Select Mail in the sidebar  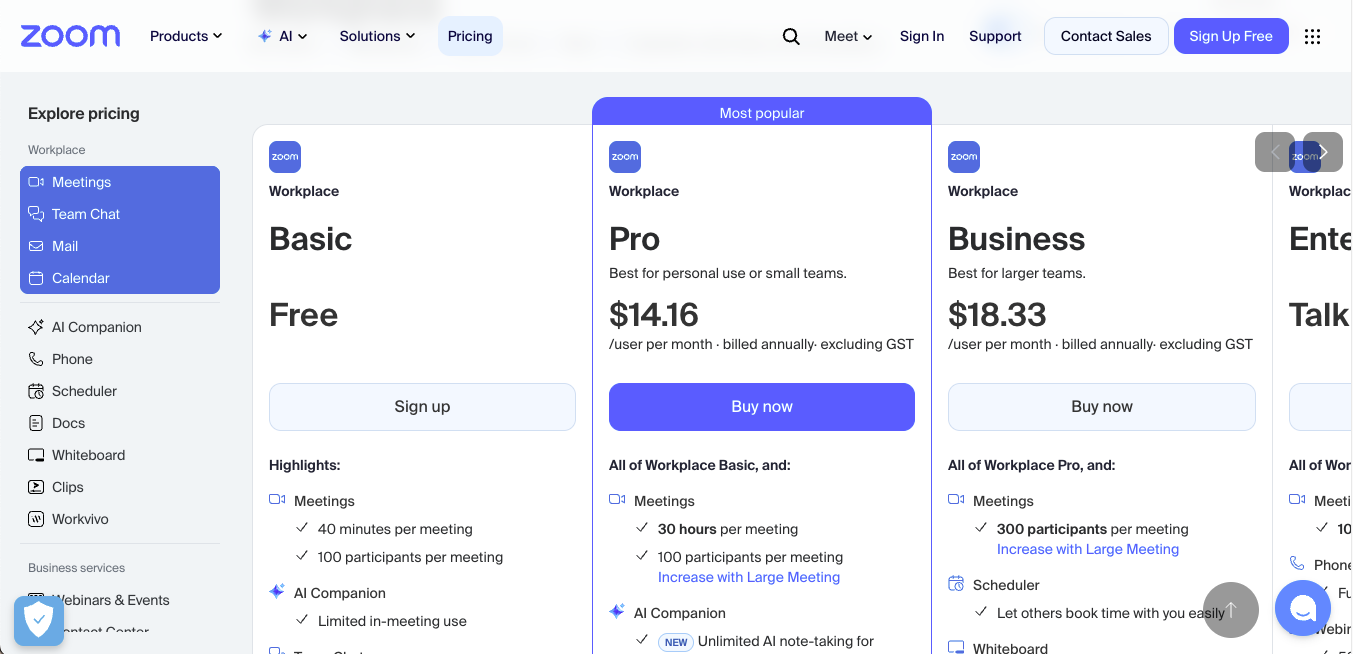tap(120, 246)
